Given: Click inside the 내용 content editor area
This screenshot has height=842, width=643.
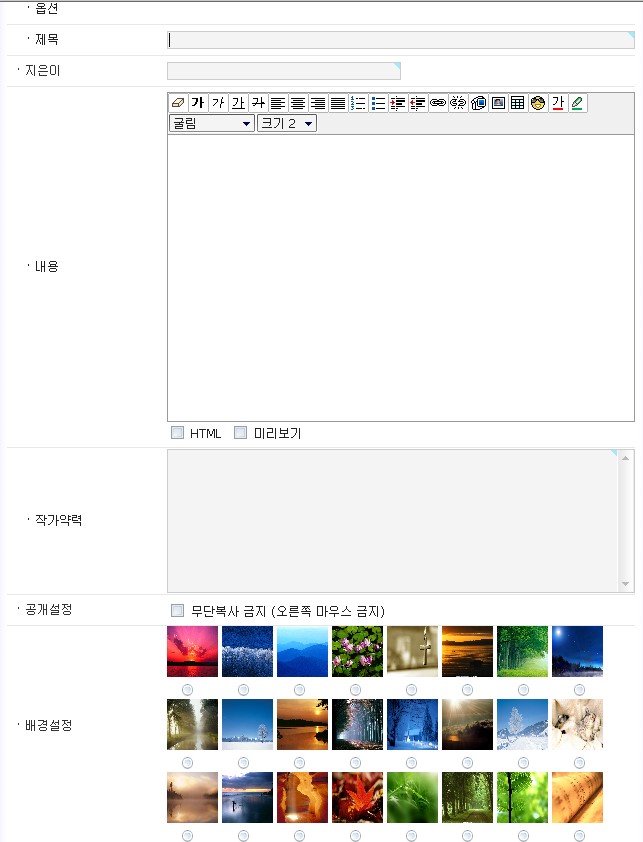Looking at the screenshot, I should pos(401,278).
